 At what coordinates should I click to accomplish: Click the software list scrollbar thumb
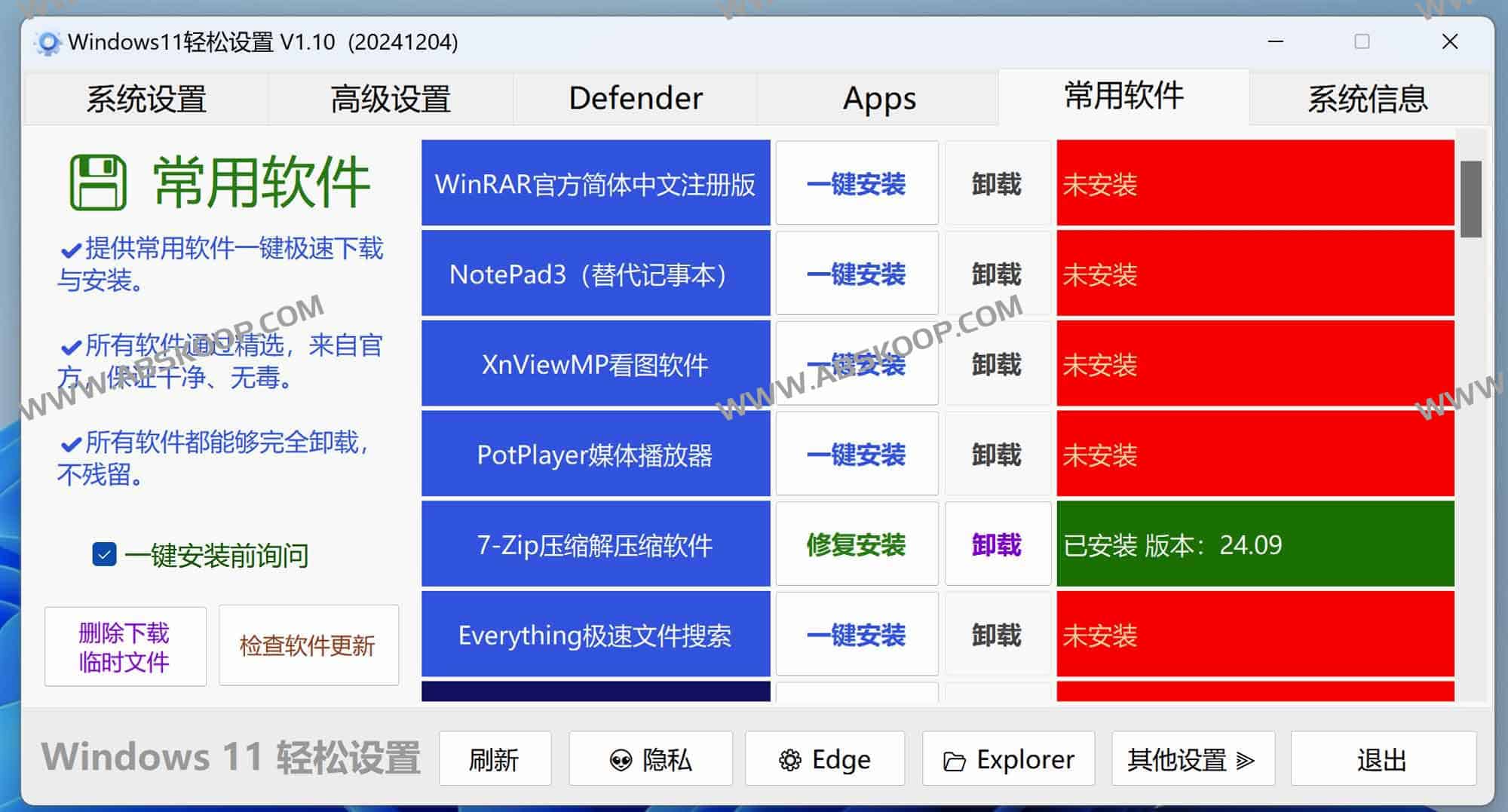(x=1470, y=199)
